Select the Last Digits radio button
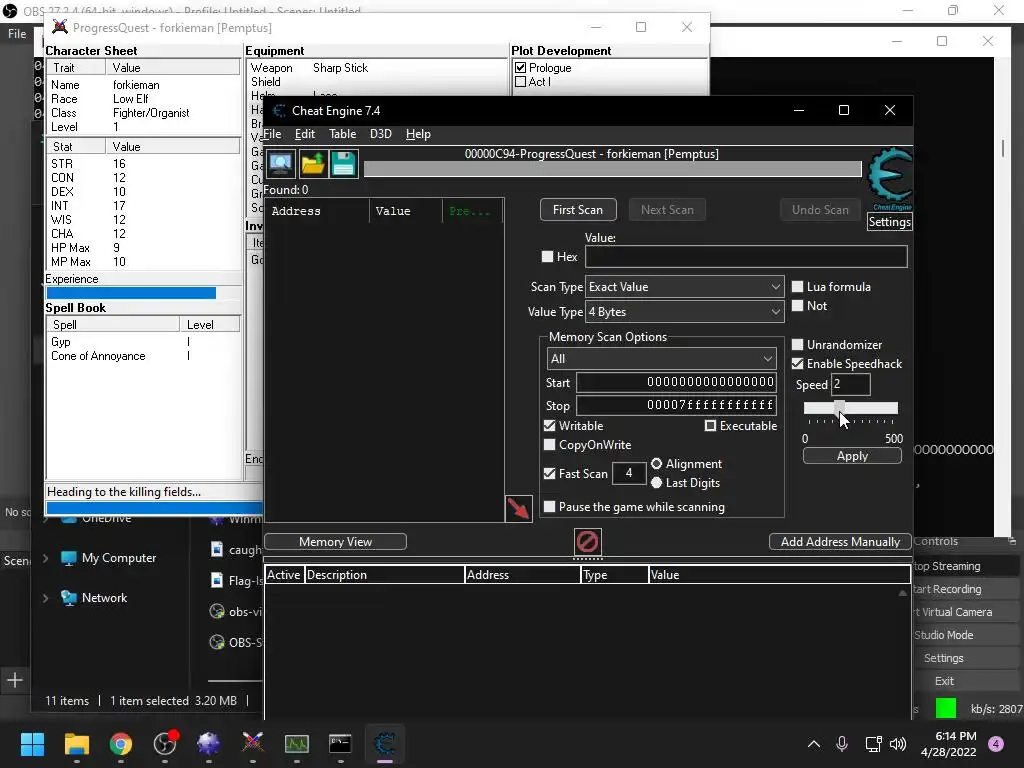The height and width of the screenshot is (768, 1024). [656, 483]
